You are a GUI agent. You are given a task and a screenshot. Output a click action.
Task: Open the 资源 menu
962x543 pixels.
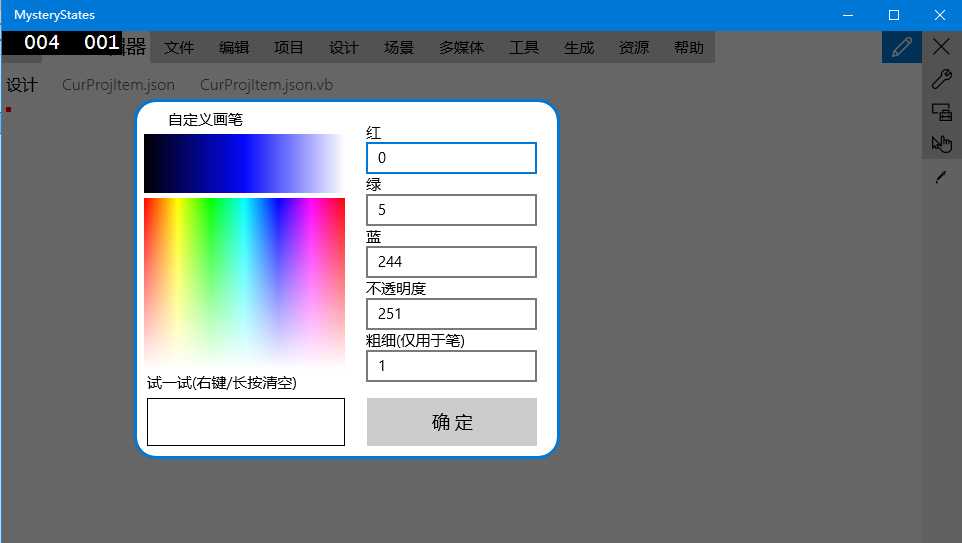634,47
